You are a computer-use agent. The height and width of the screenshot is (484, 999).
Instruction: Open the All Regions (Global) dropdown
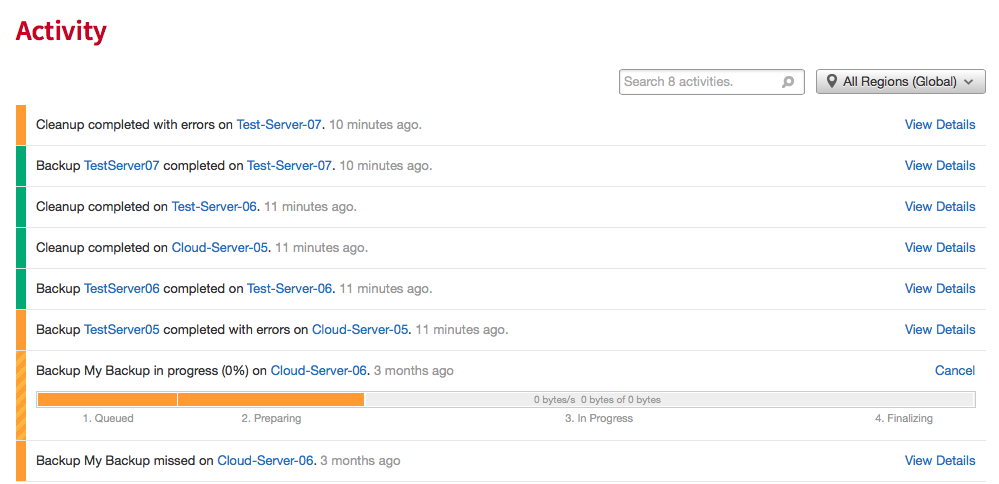point(901,82)
